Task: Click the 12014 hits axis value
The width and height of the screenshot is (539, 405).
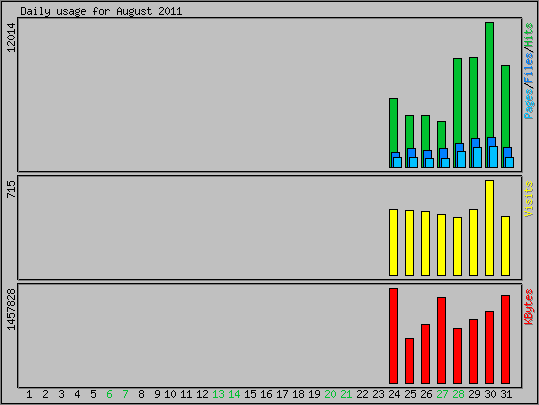Action: click(x=11, y=37)
